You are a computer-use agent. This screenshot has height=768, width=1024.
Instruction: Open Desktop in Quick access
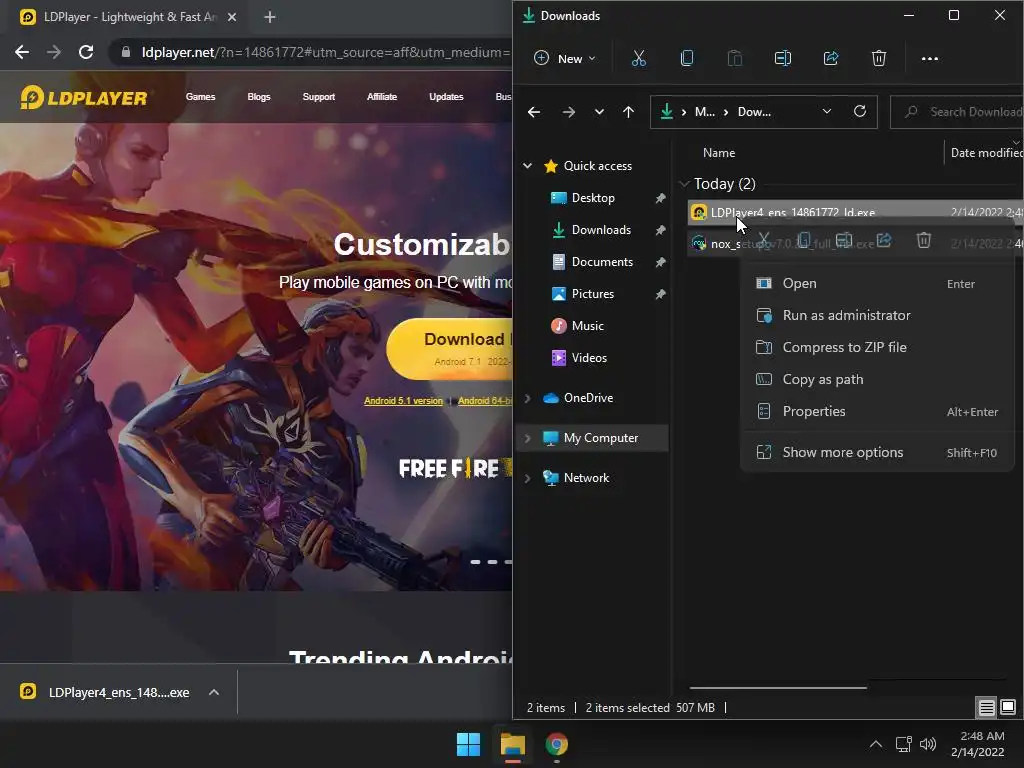click(x=593, y=198)
